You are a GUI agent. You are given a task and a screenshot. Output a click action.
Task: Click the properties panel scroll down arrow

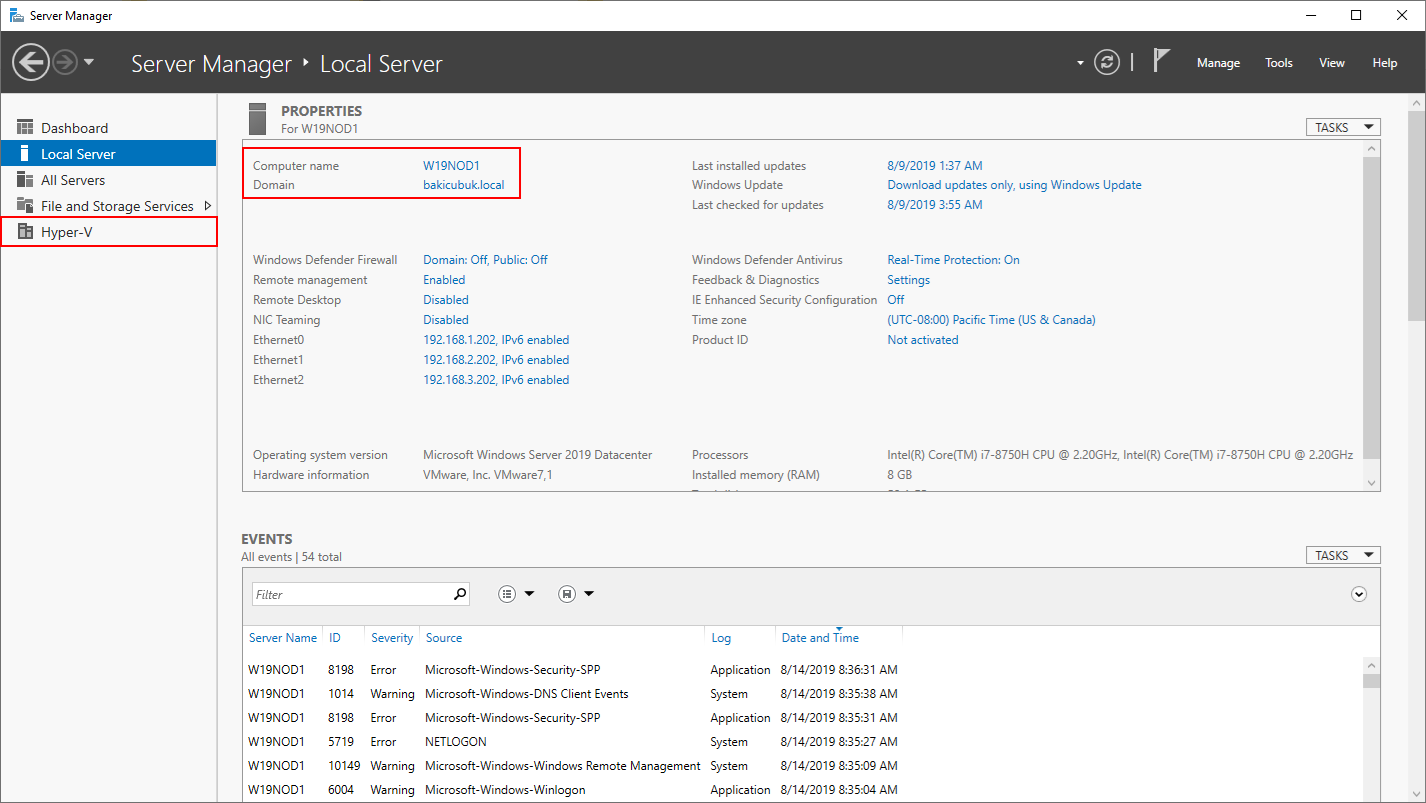tap(1371, 482)
